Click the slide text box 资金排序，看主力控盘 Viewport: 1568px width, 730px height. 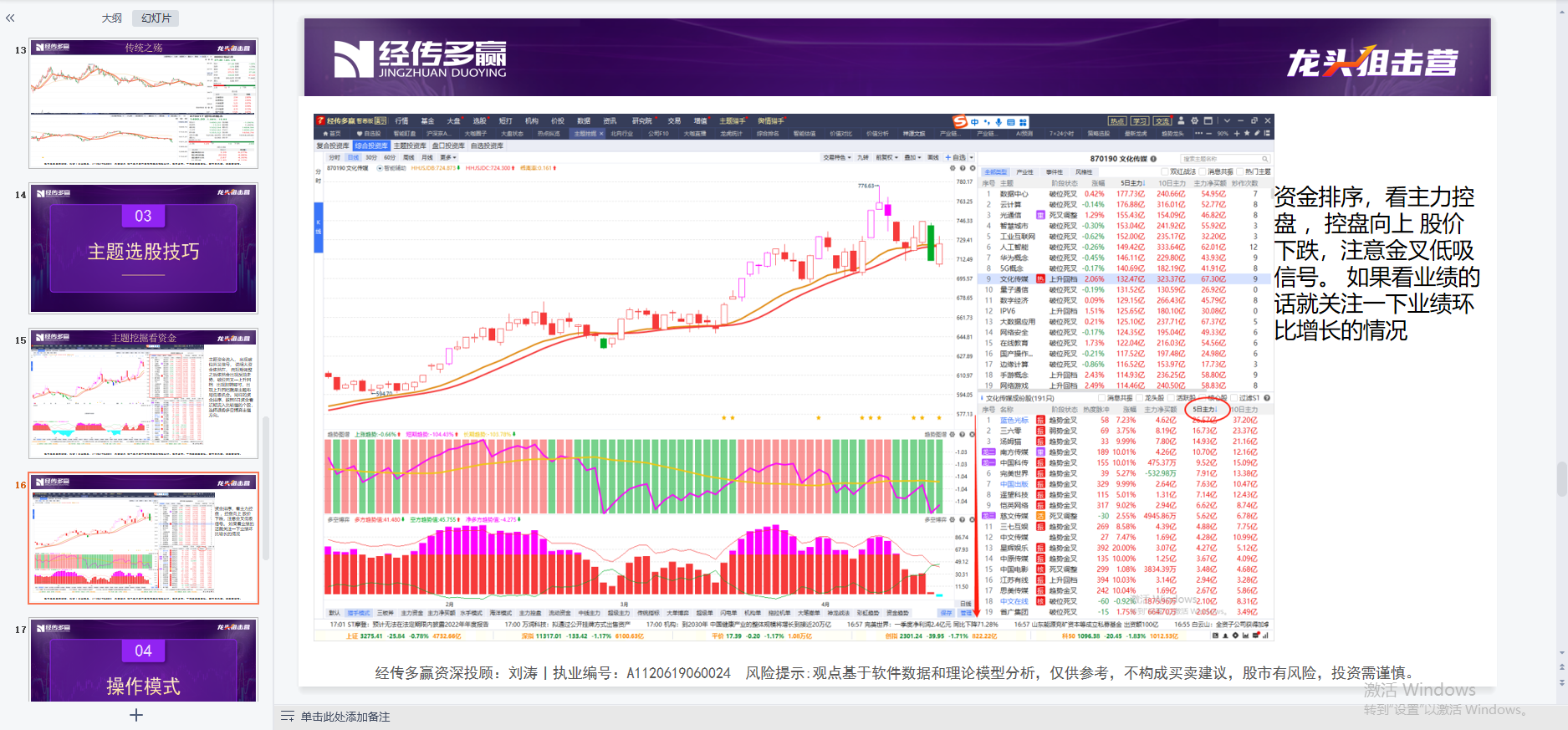coord(1376,263)
